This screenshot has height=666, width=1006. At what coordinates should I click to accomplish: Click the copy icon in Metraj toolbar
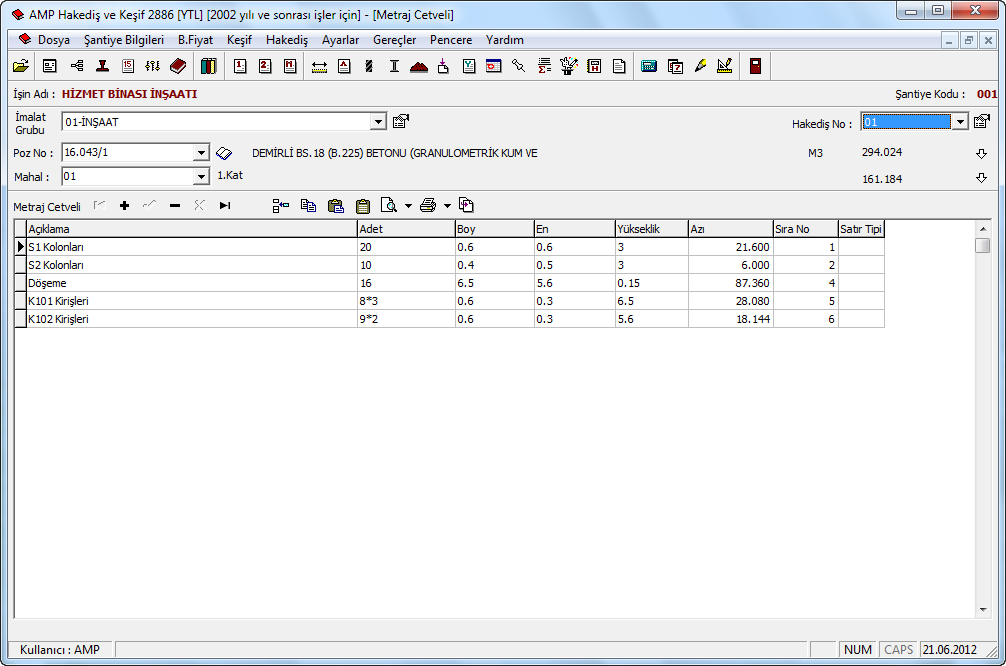[308, 206]
